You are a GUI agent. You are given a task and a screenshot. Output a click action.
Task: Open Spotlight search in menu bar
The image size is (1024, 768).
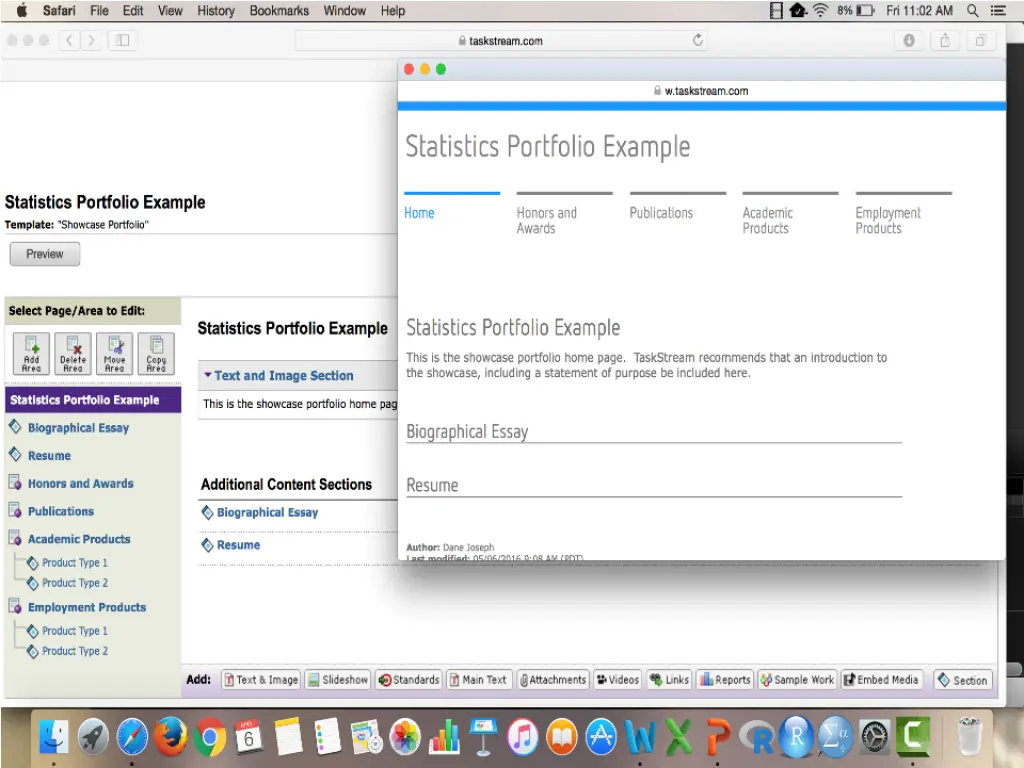pos(972,10)
